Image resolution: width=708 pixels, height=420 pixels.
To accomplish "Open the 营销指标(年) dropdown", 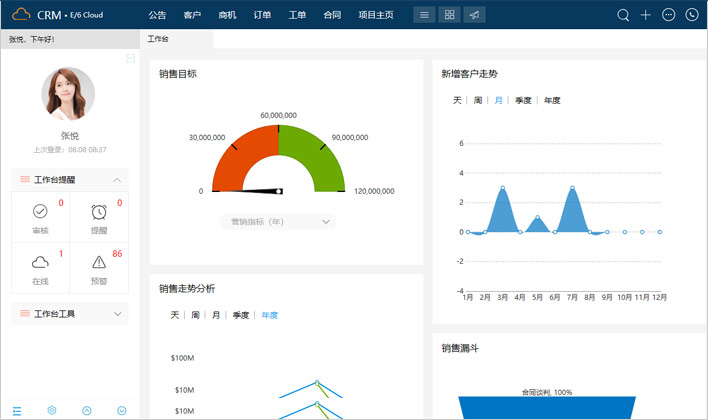I will [x=278, y=222].
